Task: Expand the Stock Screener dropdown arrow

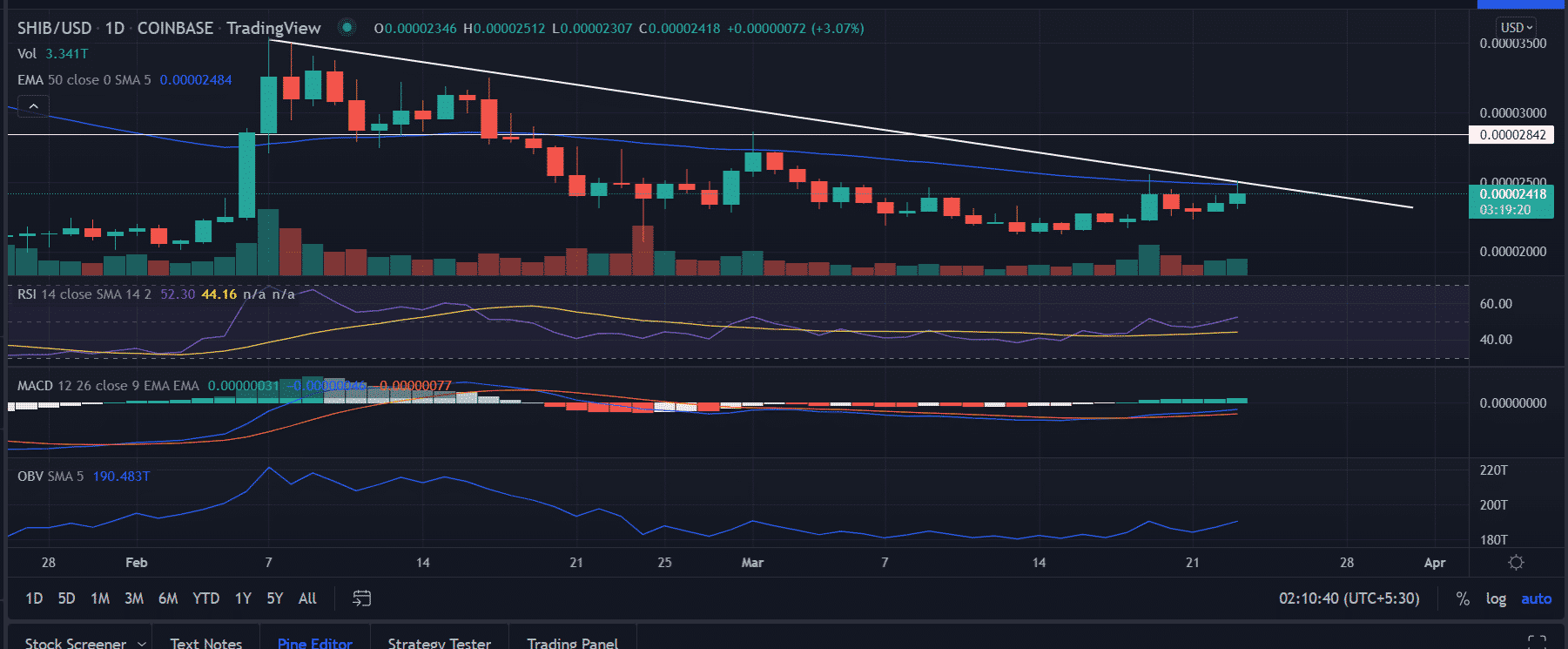Action: click(x=142, y=643)
